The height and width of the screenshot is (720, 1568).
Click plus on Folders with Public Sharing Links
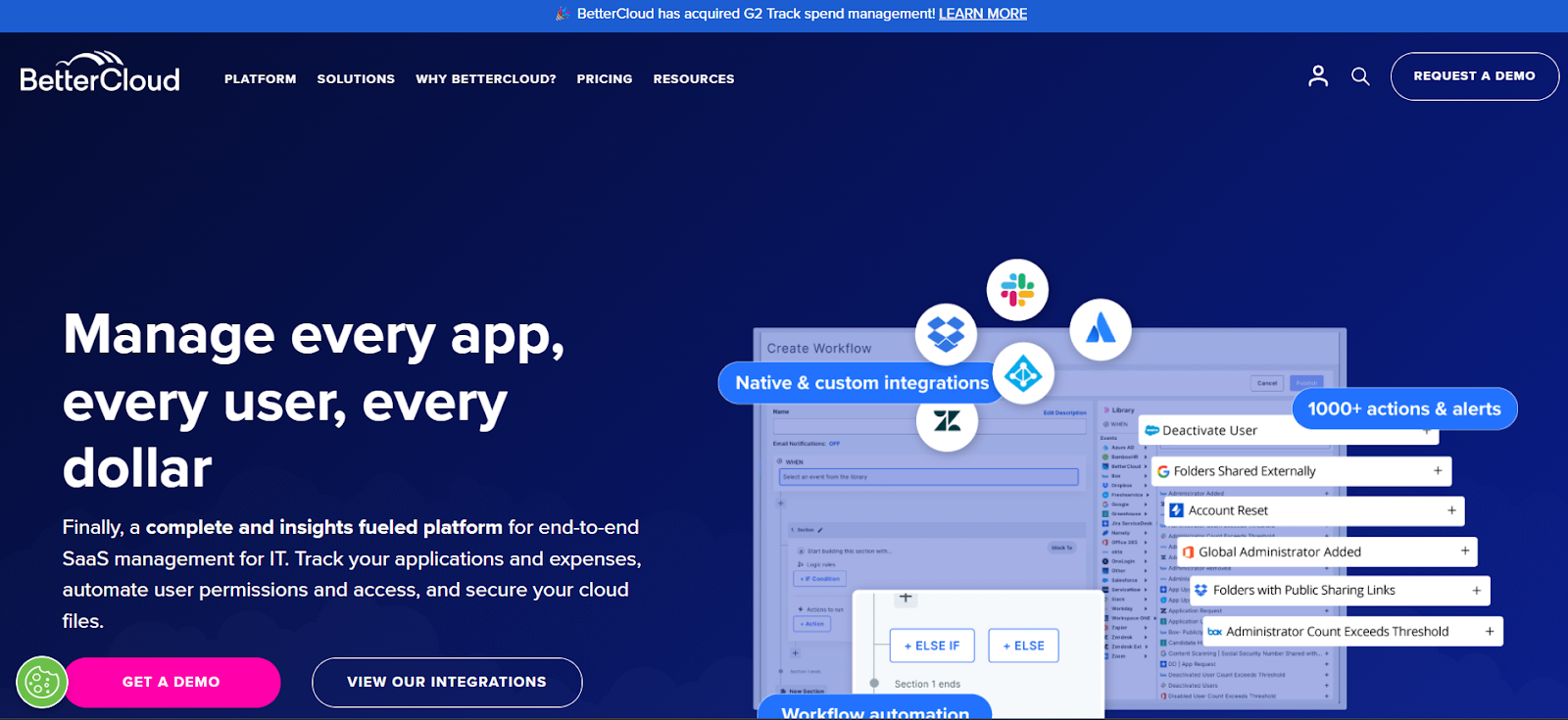tap(1477, 591)
